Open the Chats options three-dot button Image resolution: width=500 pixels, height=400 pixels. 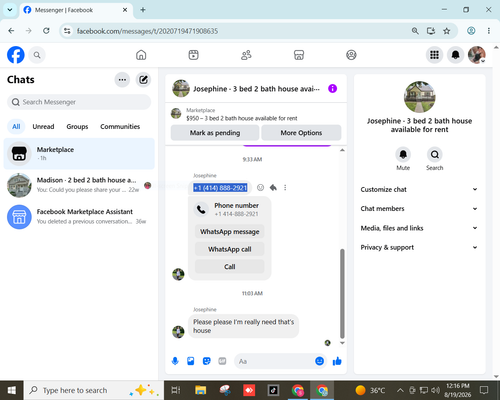click(122, 80)
